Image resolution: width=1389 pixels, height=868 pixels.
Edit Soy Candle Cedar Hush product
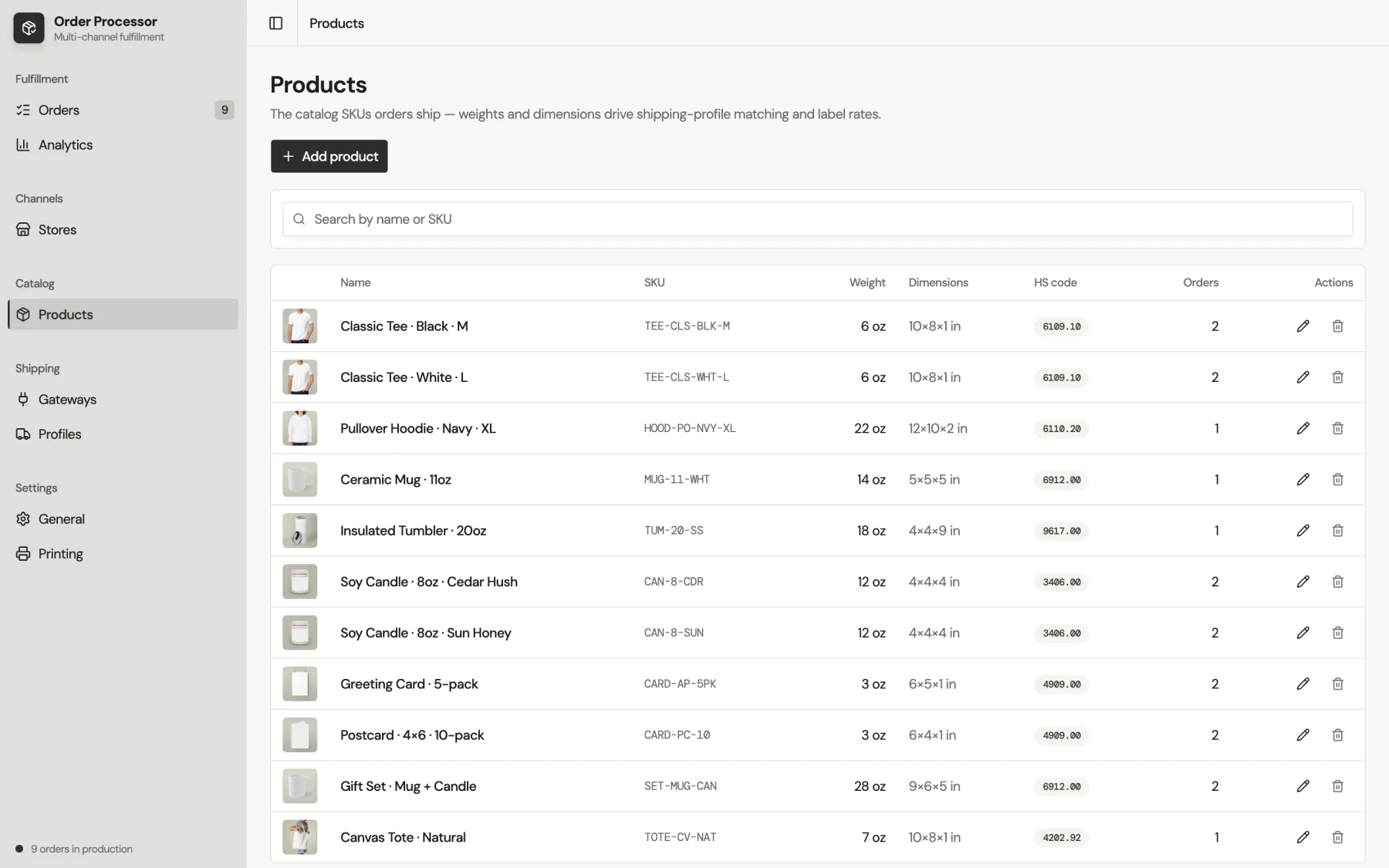[x=1303, y=582]
